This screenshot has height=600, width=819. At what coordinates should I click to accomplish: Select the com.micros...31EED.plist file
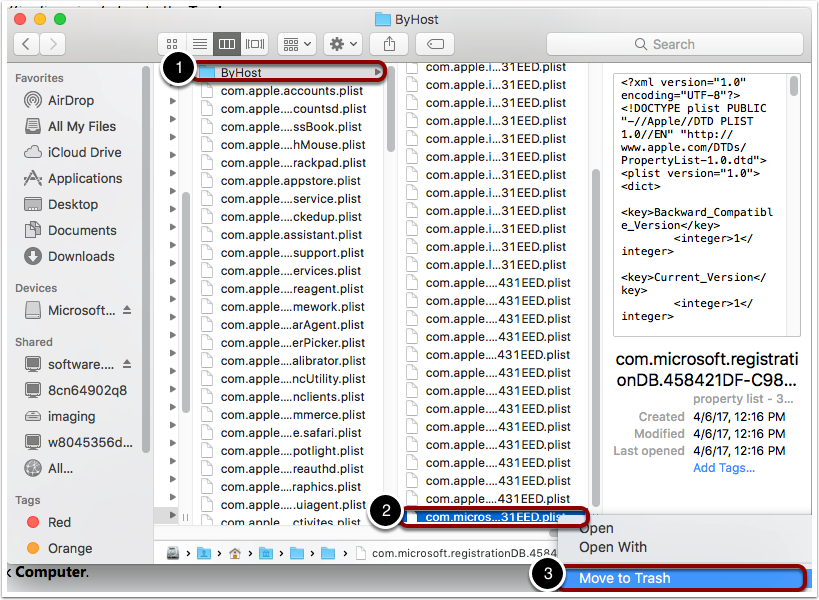coord(495,517)
